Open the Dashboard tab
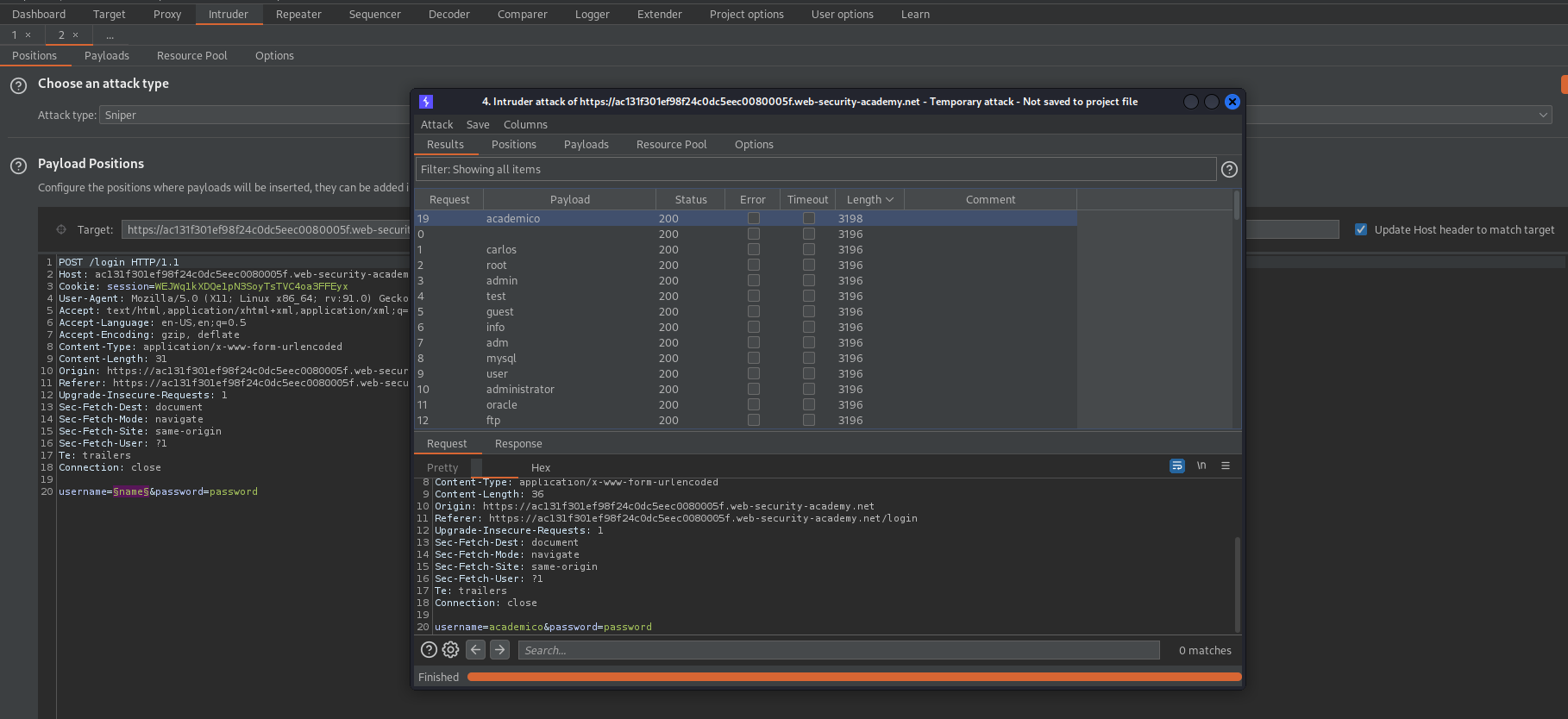The width and height of the screenshot is (1568, 719). point(39,14)
